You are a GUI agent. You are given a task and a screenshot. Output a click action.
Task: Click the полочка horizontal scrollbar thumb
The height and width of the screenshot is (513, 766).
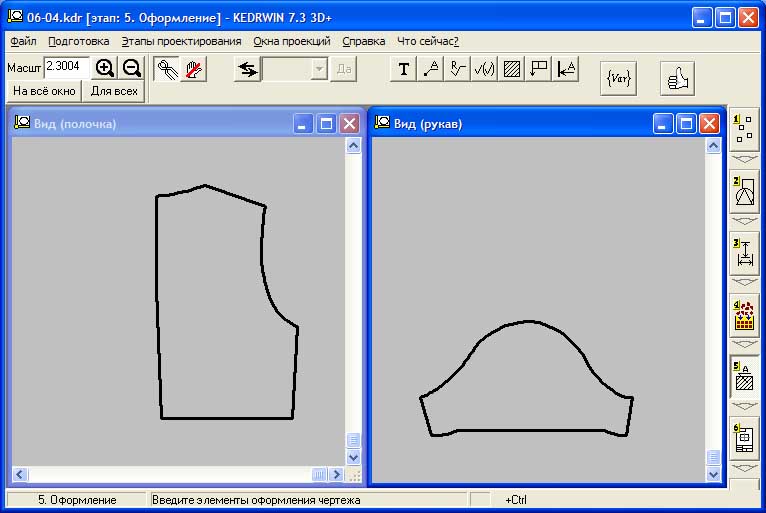(x=319, y=474)
